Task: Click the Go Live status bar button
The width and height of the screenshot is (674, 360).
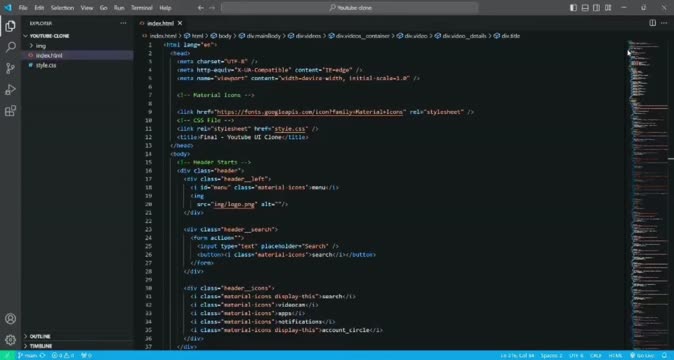Action: pos(643,355)
